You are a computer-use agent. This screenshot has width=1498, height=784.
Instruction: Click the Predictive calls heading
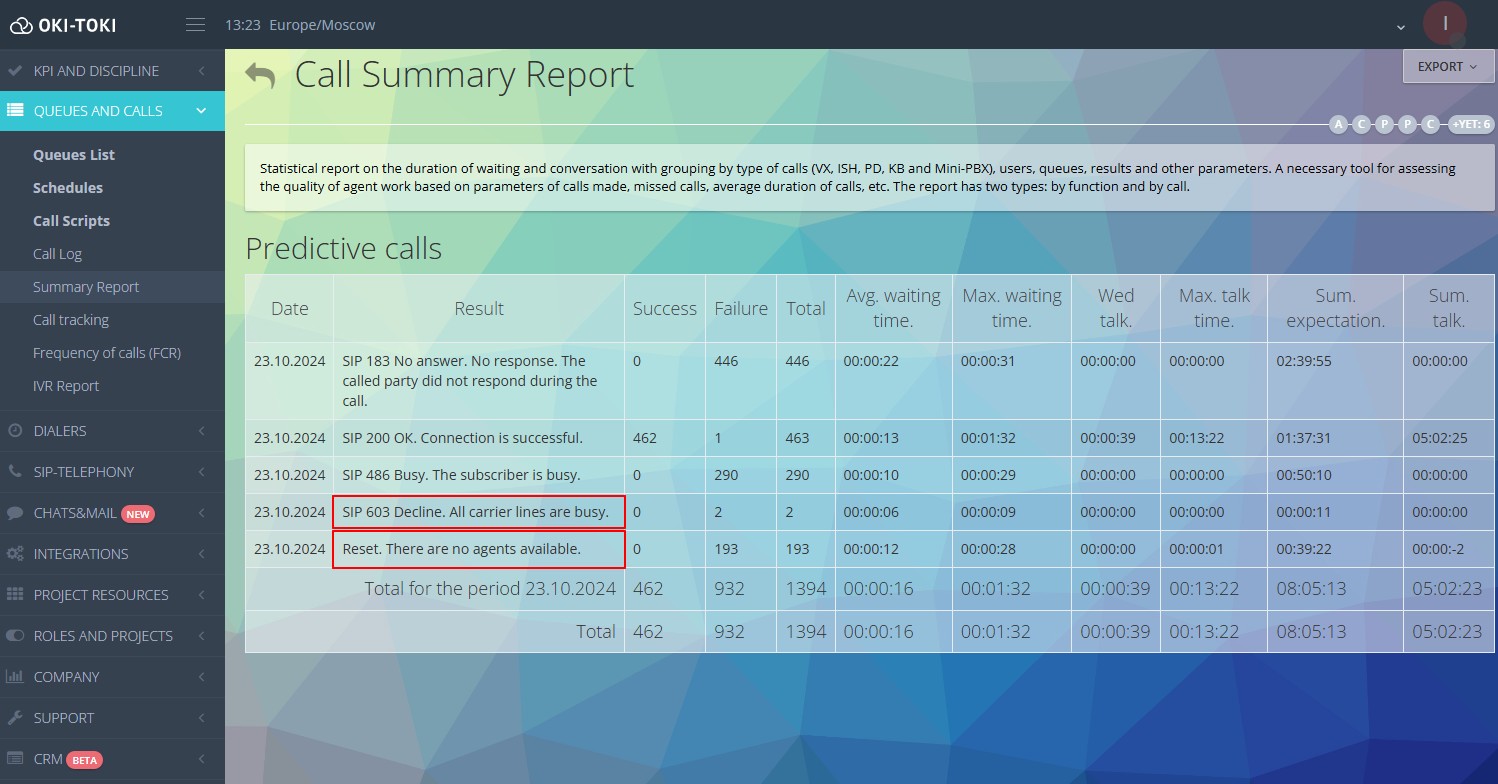point(343,248)
